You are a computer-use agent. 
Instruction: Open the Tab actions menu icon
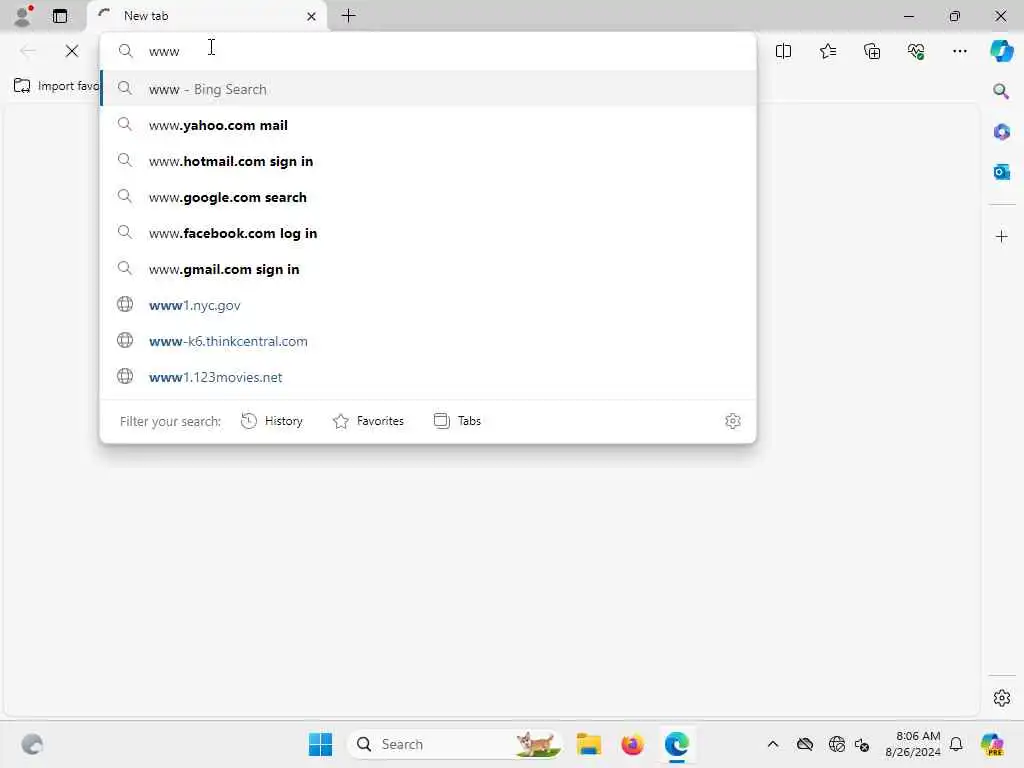click(x=59, y=16)
